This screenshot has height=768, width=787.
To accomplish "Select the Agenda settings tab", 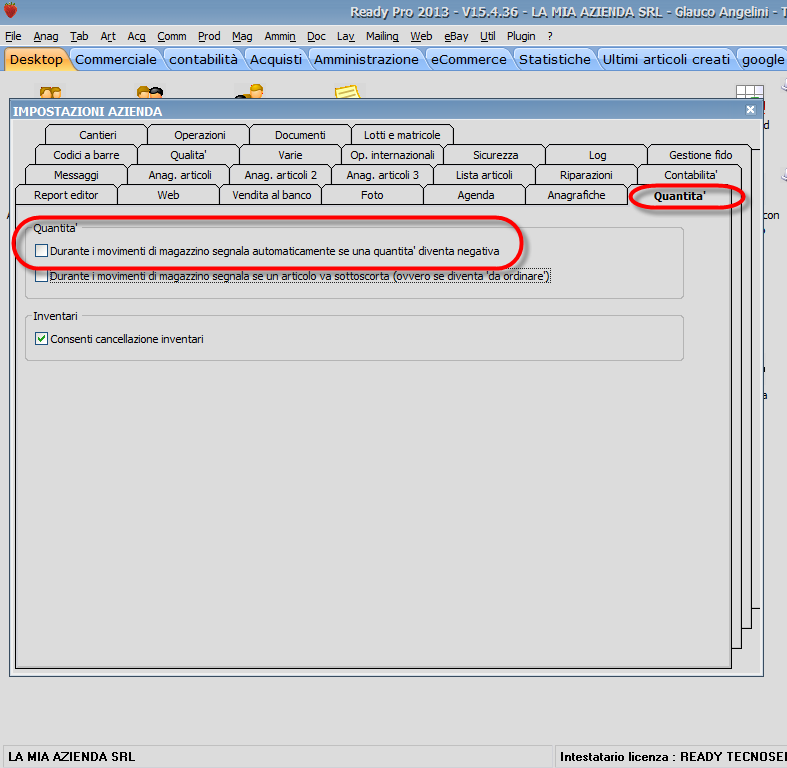I will coord(475,195).
